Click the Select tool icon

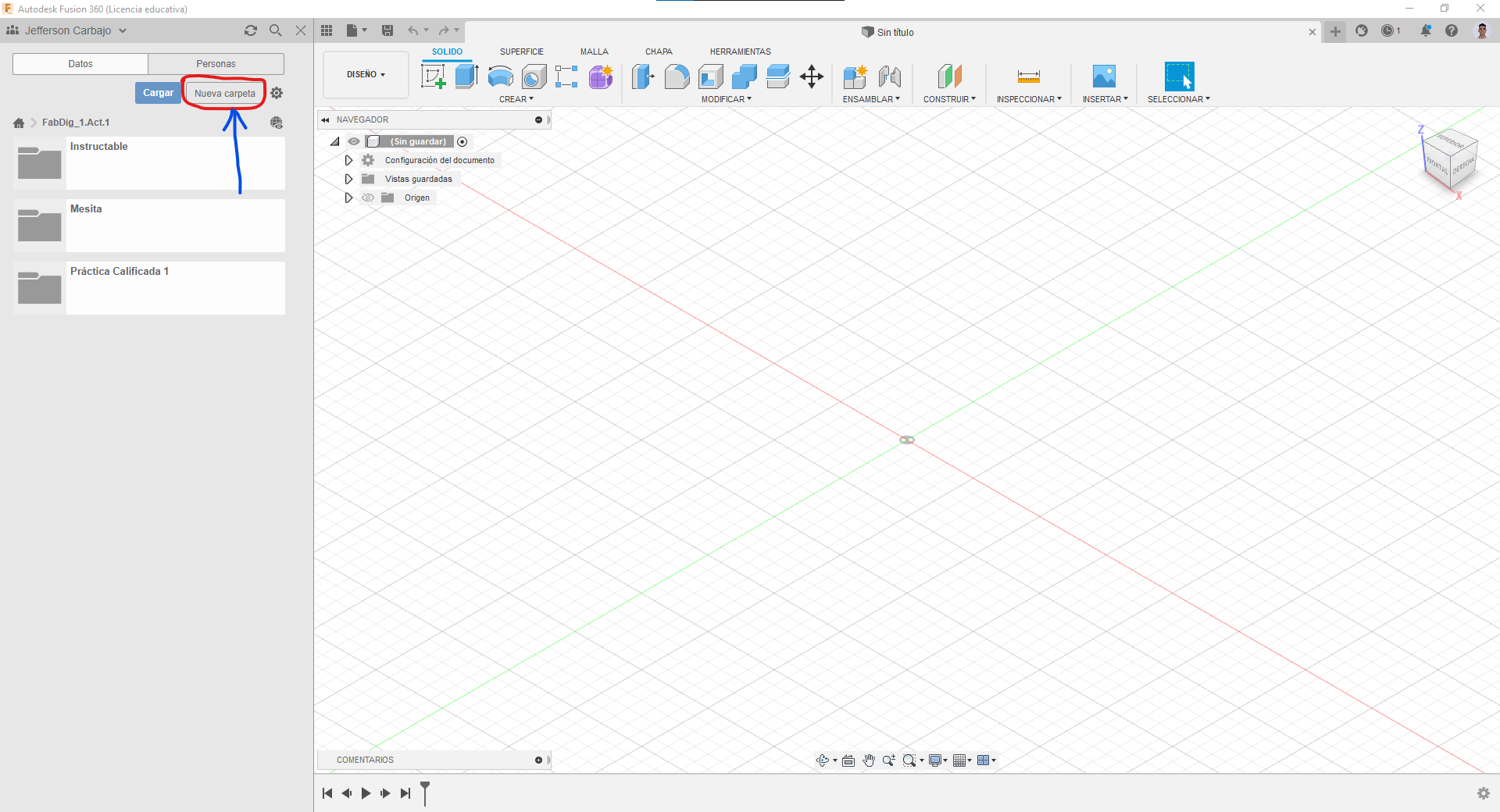(1179, 77)
